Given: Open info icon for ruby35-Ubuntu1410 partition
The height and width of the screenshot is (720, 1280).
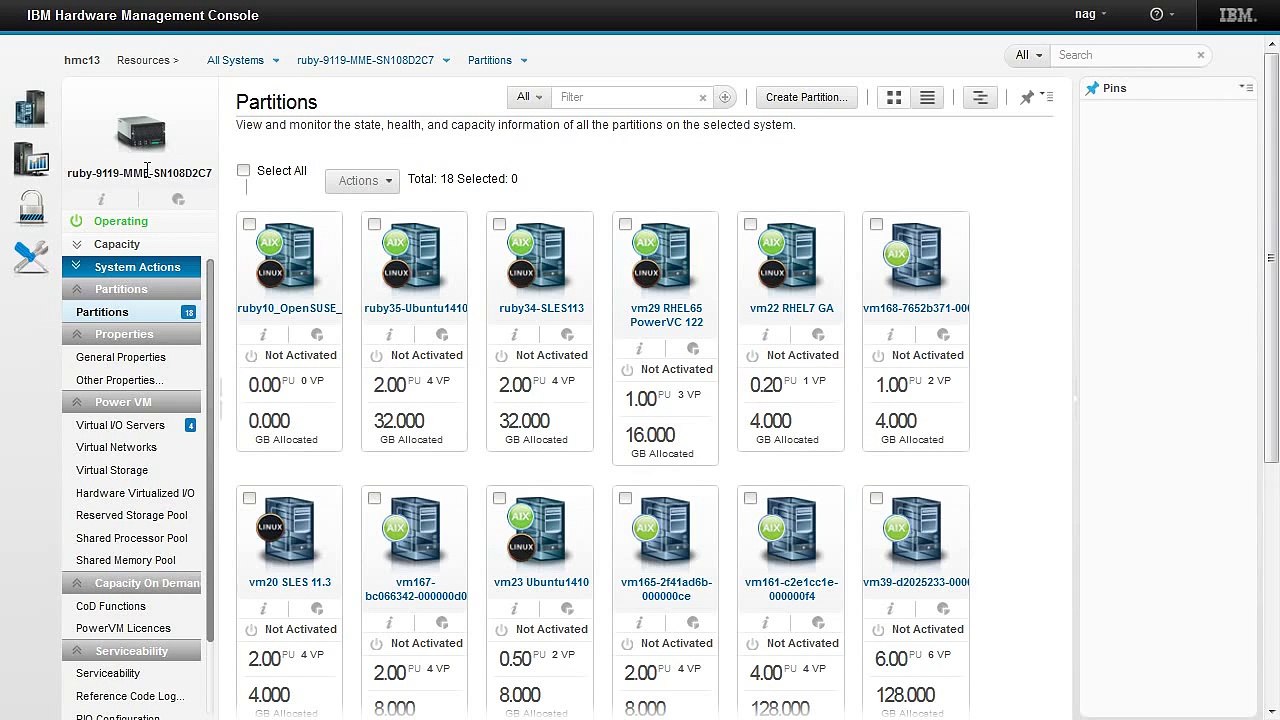Looking at the screenshot, I should pos(389,334).
